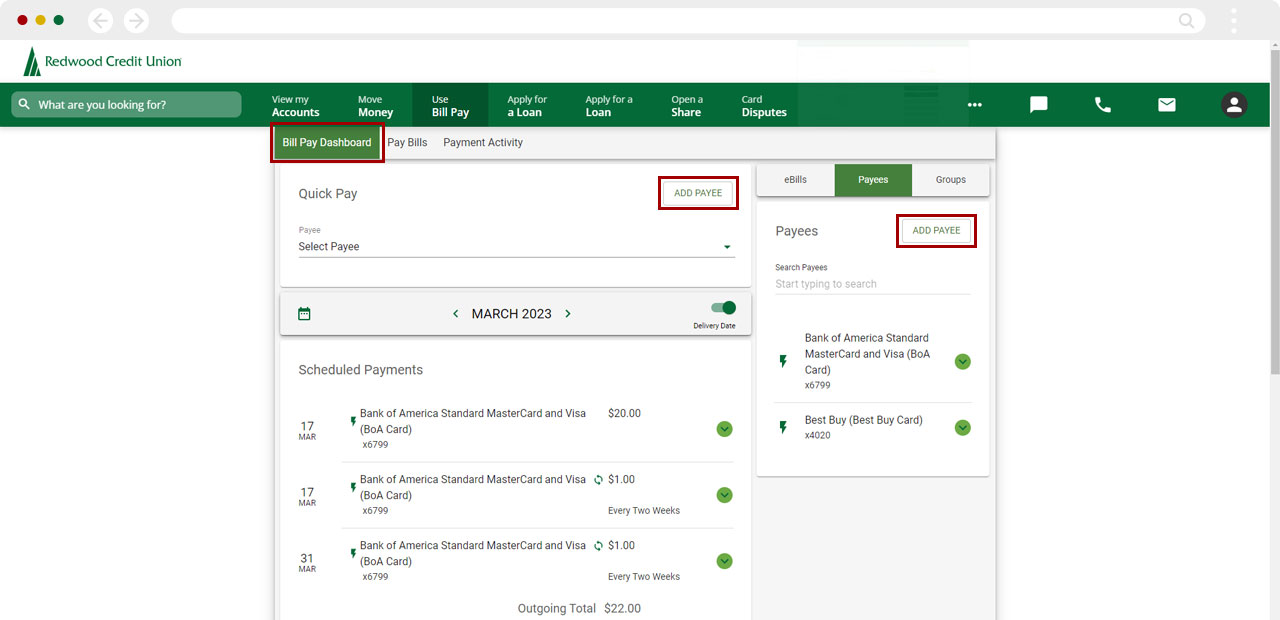The image size is (1280, 620).
Task: Click the calendar icon beside month selector
Action: (305, 314)
